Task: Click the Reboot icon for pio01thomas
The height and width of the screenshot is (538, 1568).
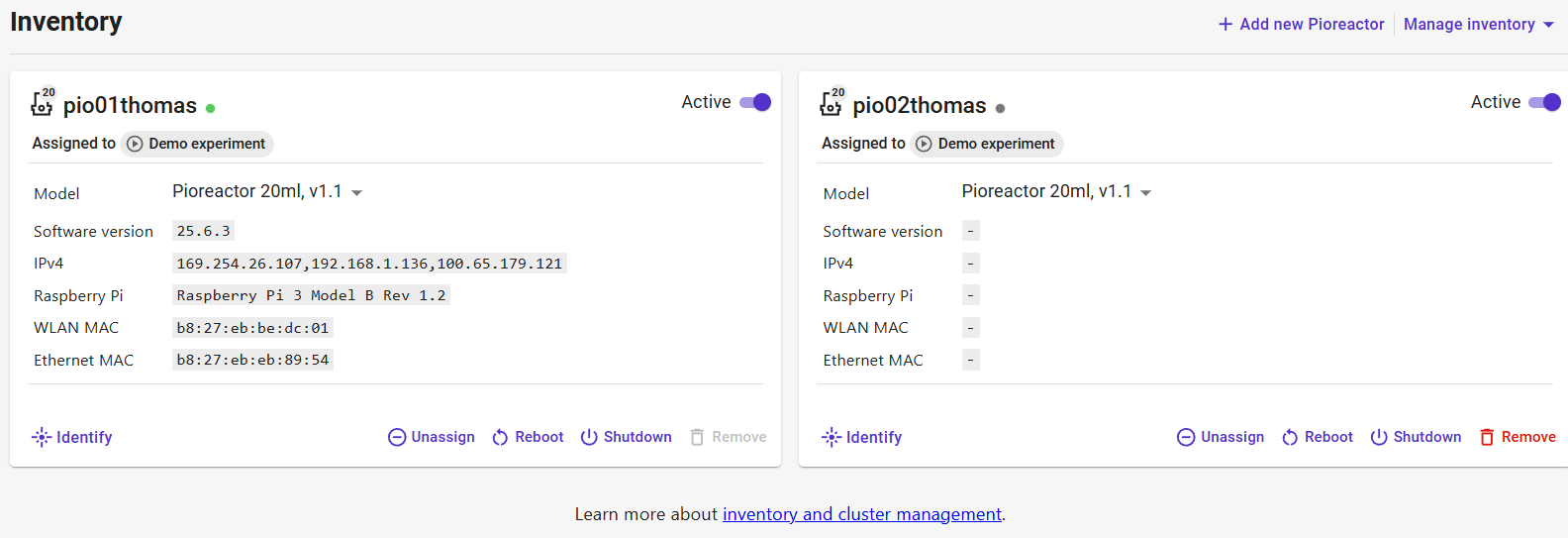Action: [500, 438]
